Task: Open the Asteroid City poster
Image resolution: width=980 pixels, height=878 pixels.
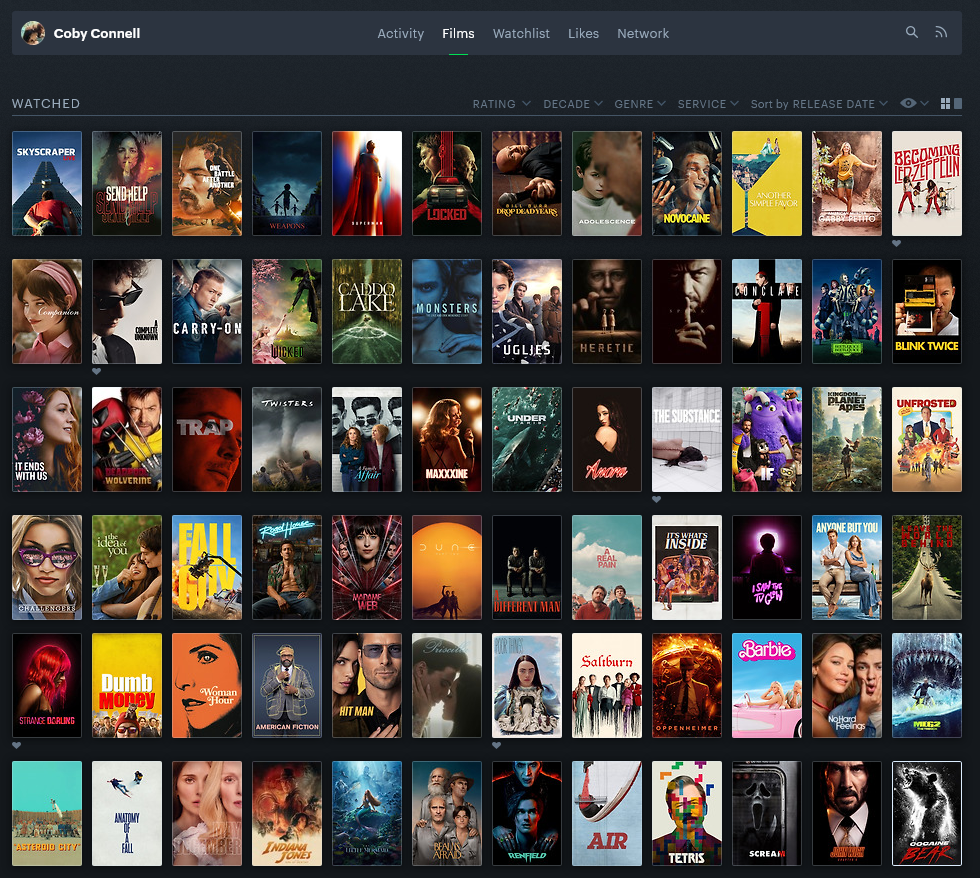Action: point(47,814)
